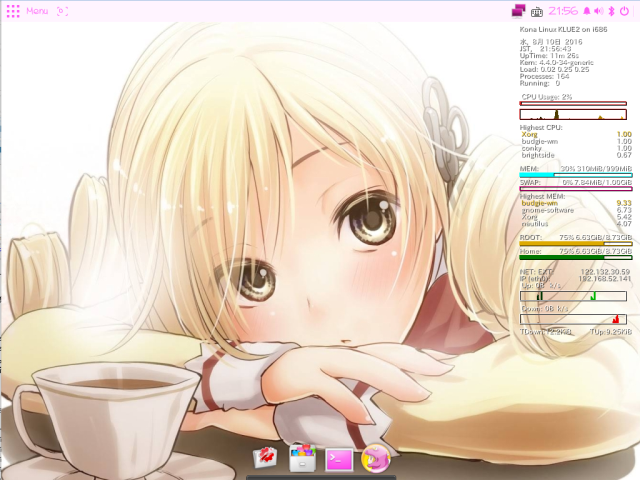
Task: Click the keyboard input method tray icon
Action: click(x=537, y=12)
